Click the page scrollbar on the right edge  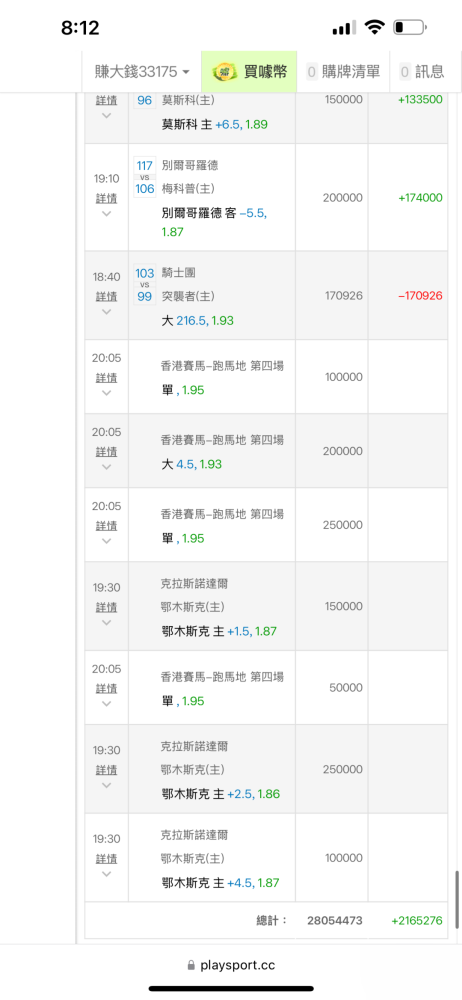pyautogui.click(x=457, y=900)
